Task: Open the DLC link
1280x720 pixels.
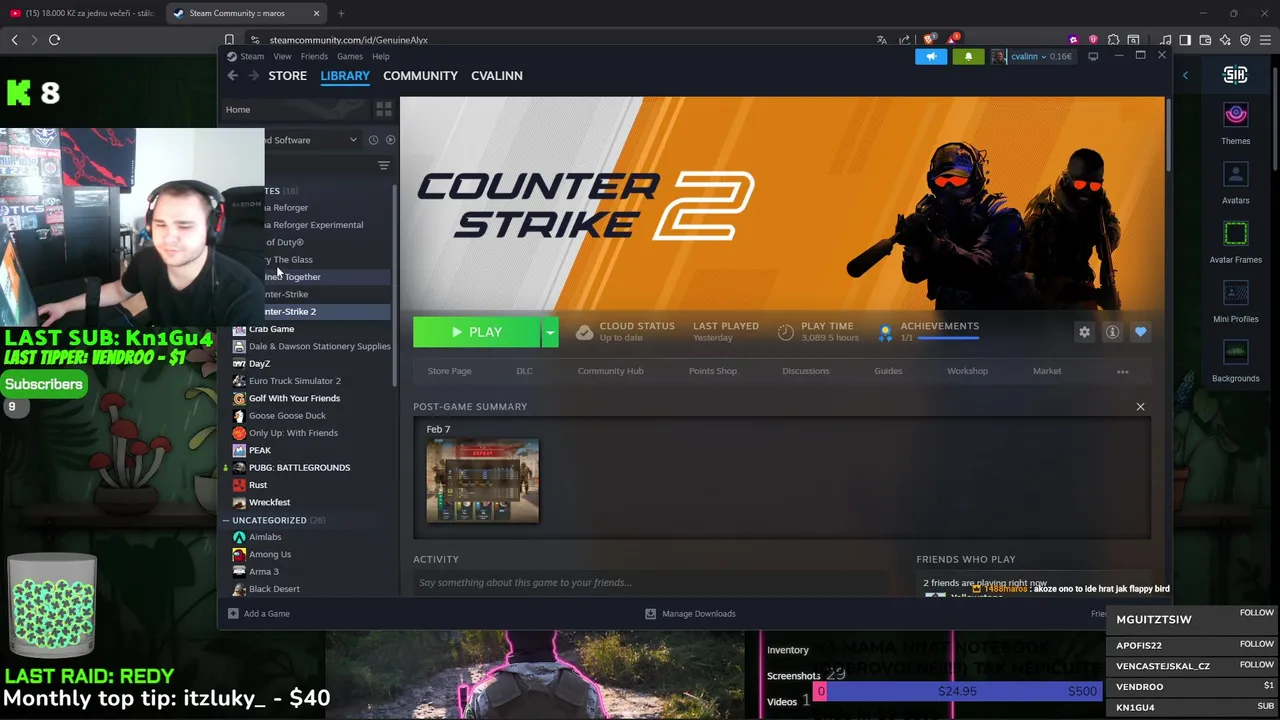Action: [x=524, y=371]
